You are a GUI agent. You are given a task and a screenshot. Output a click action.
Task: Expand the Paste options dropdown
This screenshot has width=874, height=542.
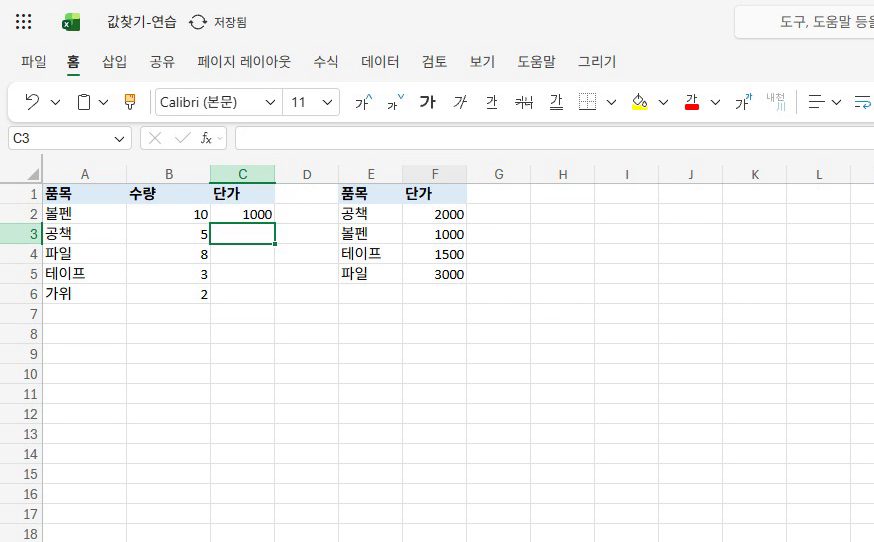pyautogui.click(x=104, y=103)
